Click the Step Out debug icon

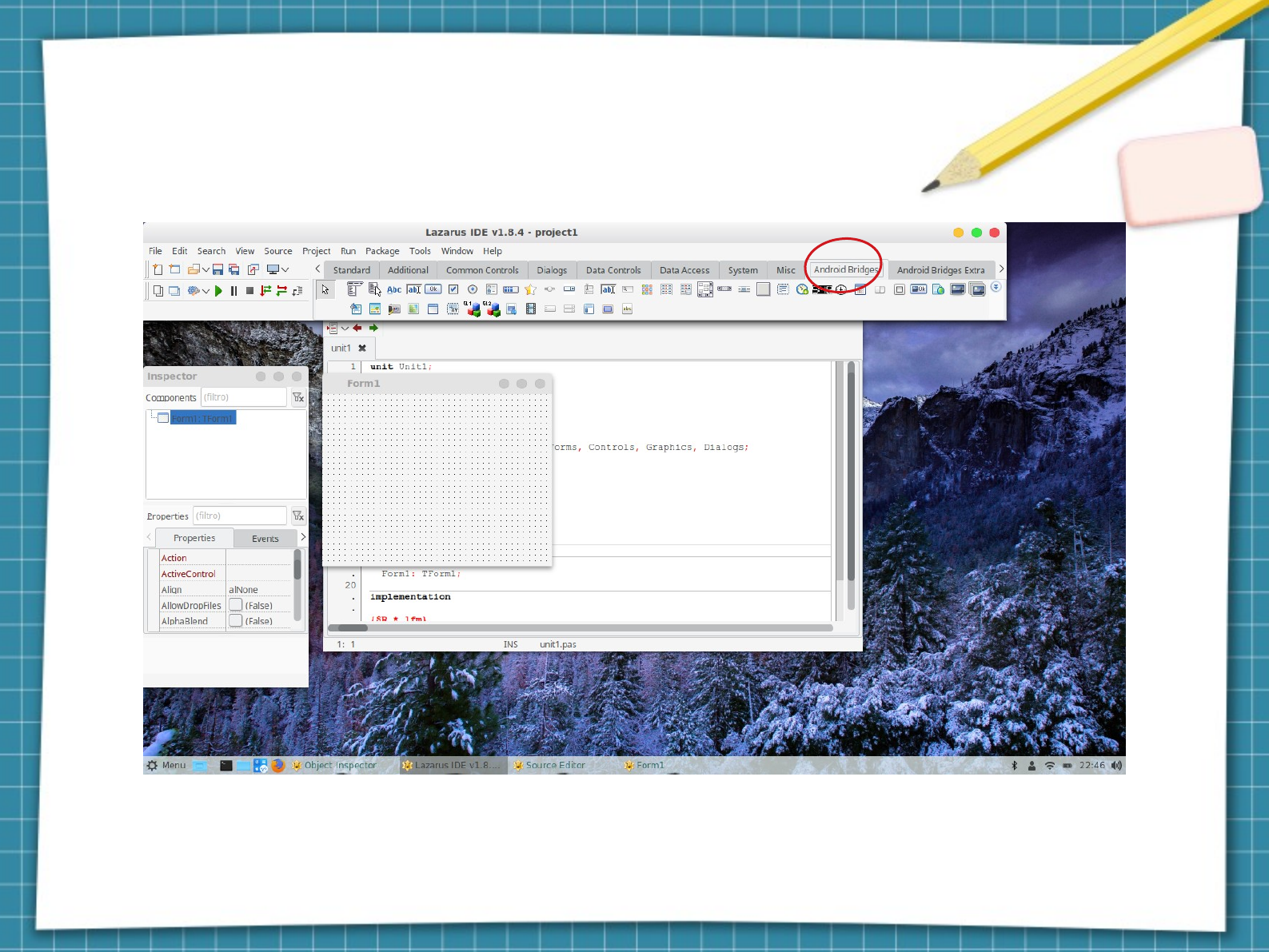click(297, 291)
